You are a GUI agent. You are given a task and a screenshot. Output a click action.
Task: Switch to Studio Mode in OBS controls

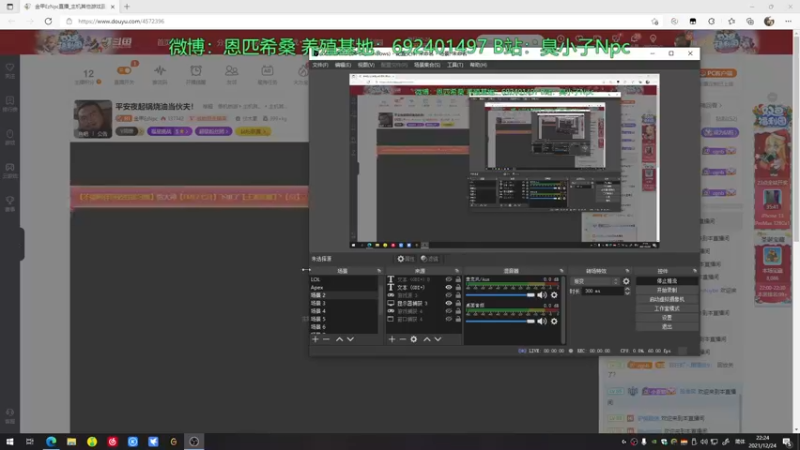[667, 308]
